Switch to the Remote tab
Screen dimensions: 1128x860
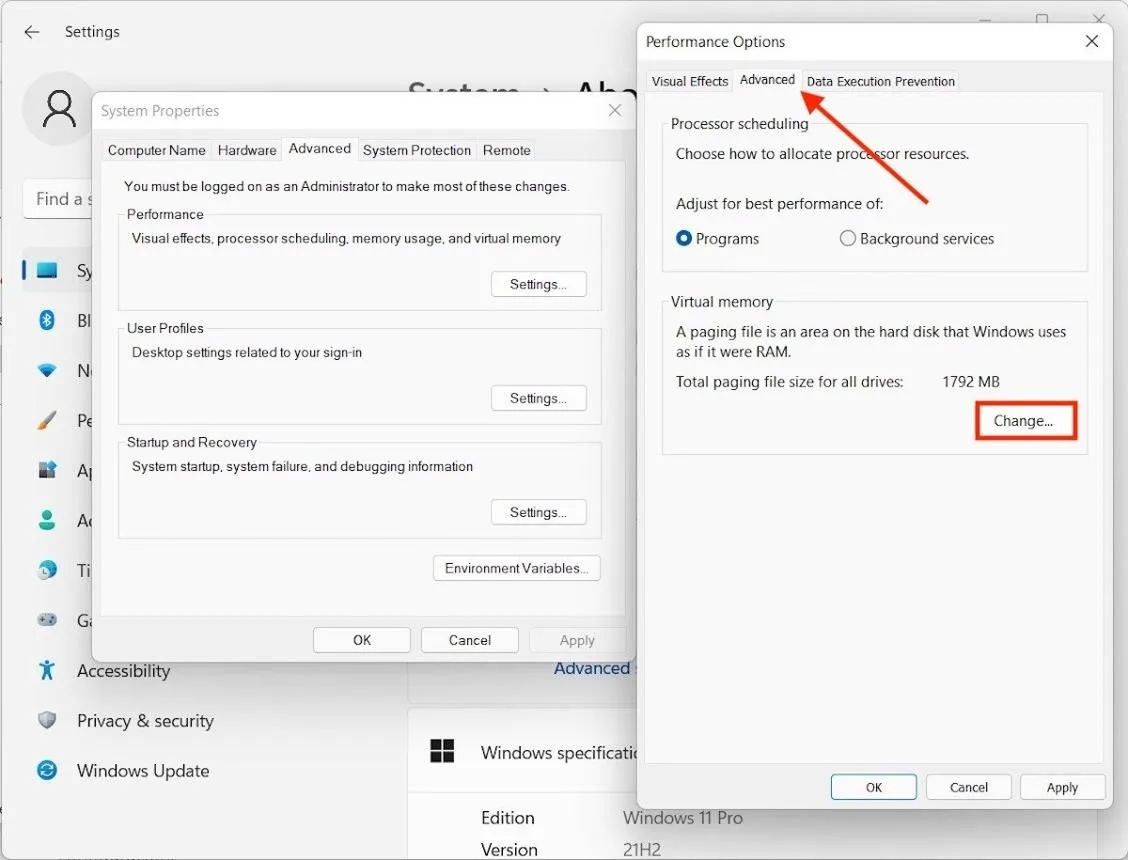[506, 150]
